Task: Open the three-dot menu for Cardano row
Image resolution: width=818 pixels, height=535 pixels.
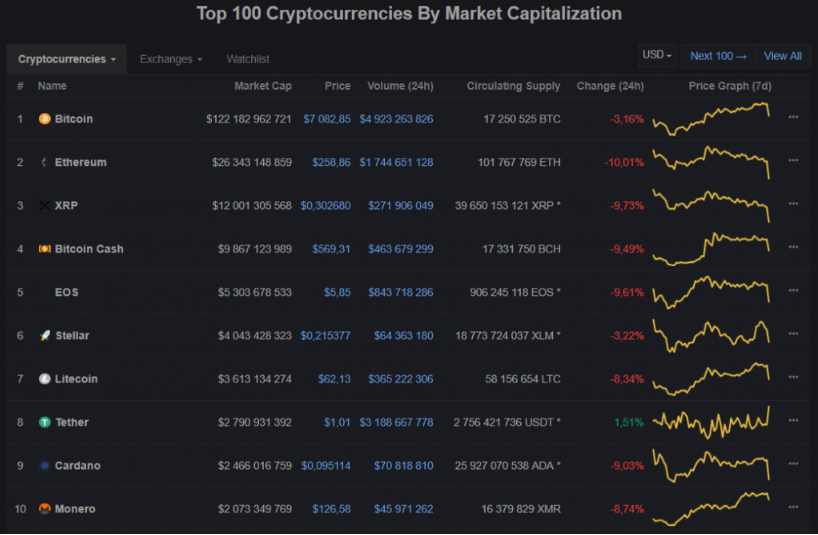Action: (x=793, y=464)
